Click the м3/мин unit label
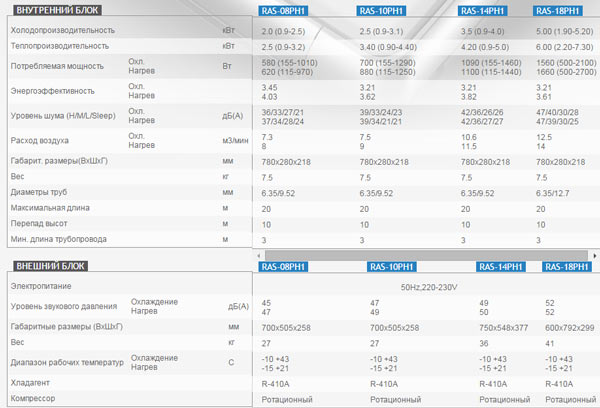Viewport: 600px width, 408px height. point(235,140)
